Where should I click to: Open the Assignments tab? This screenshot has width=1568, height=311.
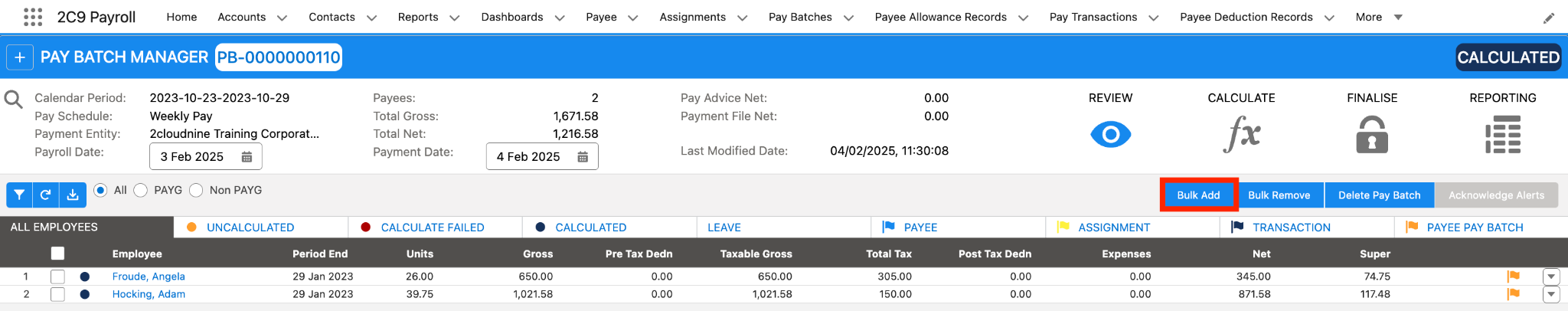(x=692, y=17)
